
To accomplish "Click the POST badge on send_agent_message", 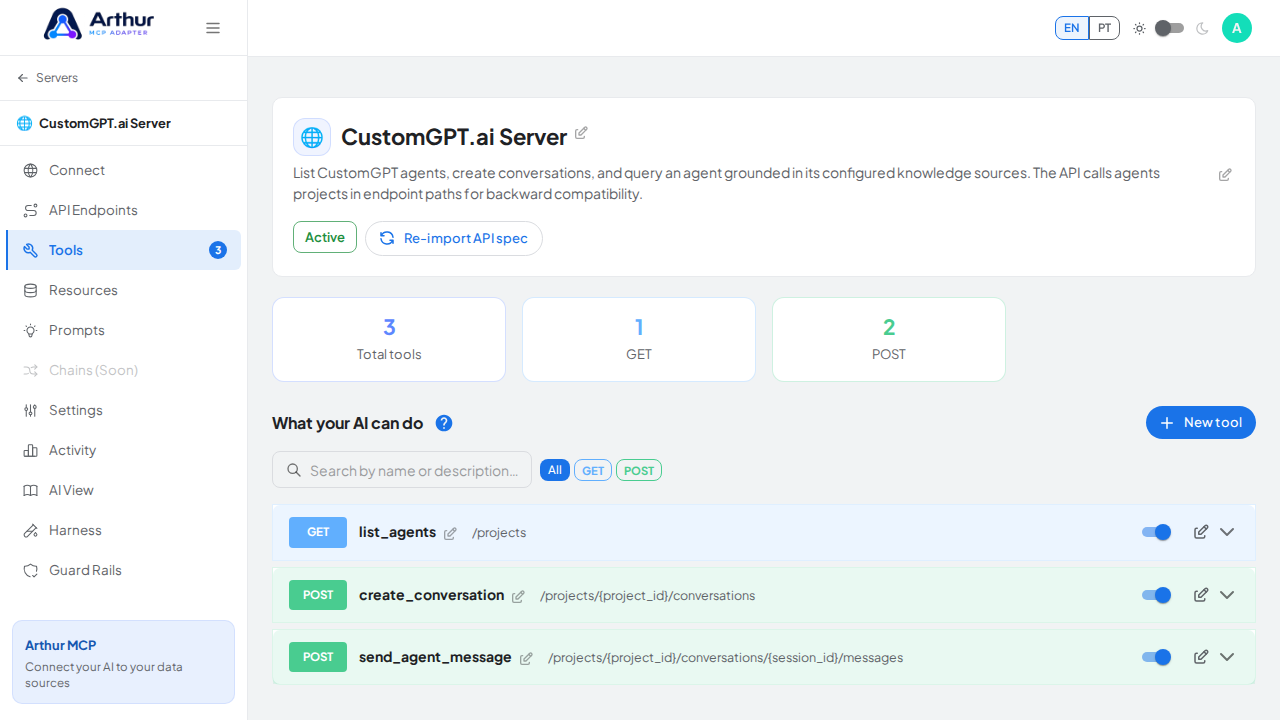I will pyautogui.click(x=318, y=657).
